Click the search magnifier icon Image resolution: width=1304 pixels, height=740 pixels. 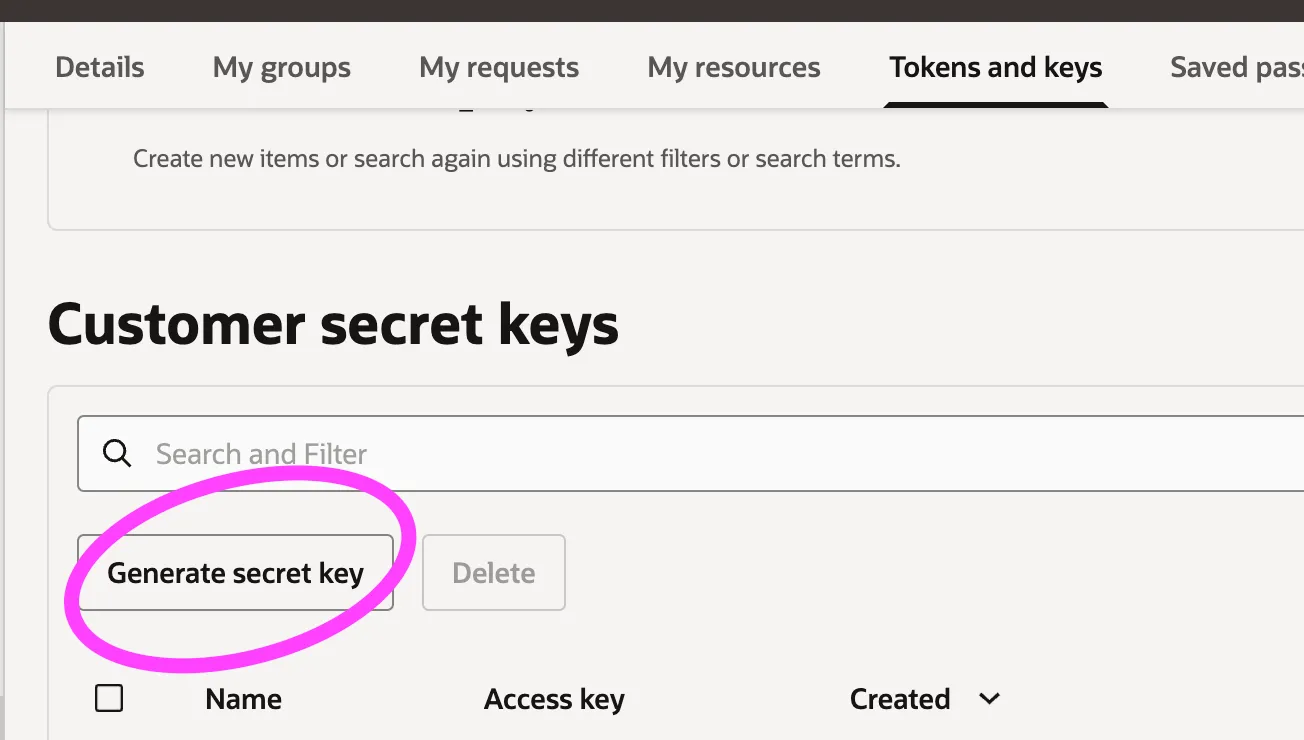(x=117, y=453)
